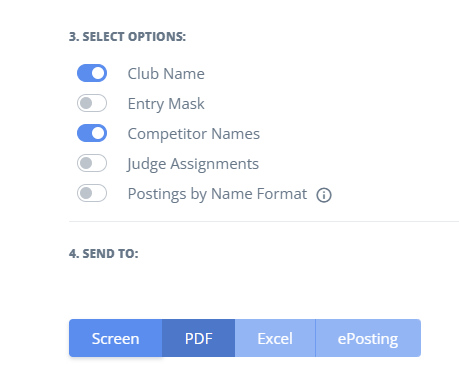Click the gray knob of the Judge Assignments switch
The width and height of the screenshot is (459, 374).
click(x=86, y=163)
